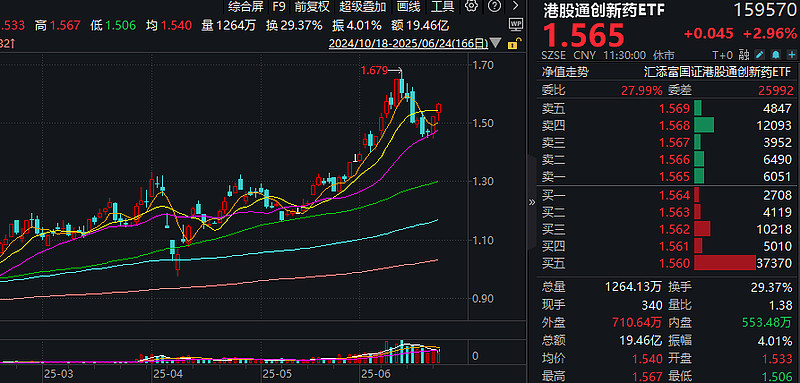Open 前复权 price adjustment dropdown

(x=312, y=6)
